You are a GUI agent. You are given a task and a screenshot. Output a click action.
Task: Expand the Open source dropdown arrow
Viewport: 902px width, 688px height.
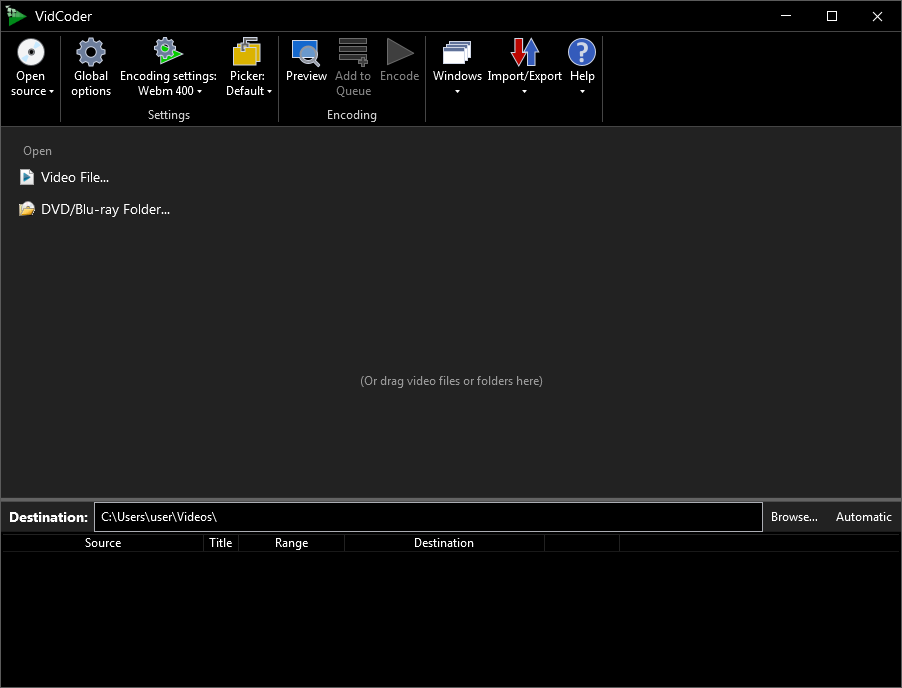tap(51, 91)
